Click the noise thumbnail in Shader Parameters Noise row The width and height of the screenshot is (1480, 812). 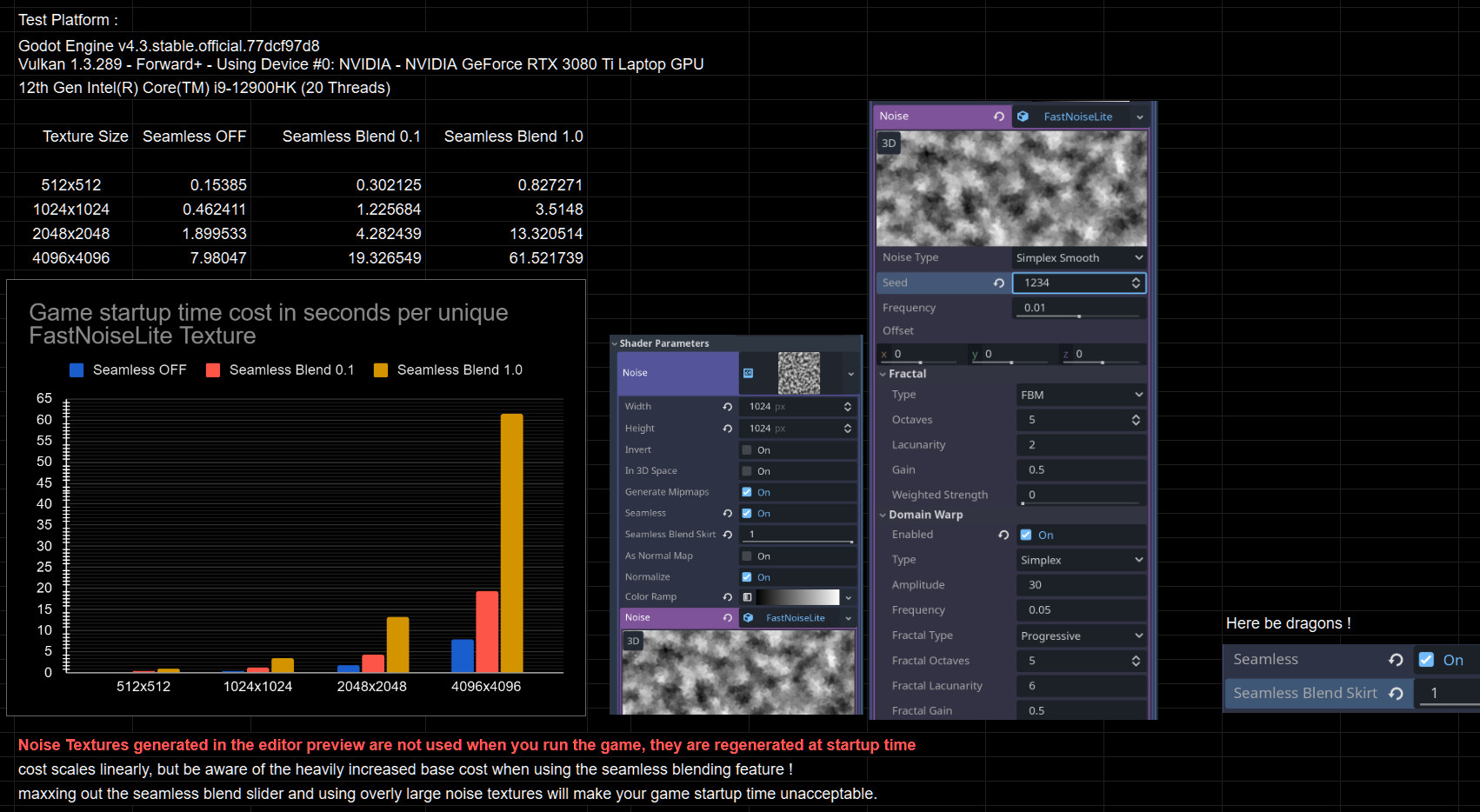coord(798,373)
